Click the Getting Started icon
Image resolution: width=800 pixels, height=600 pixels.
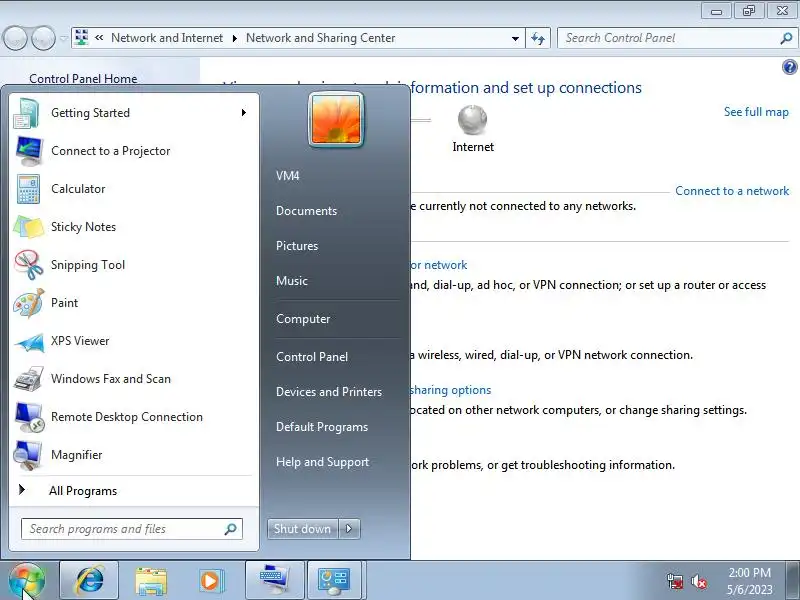[x=28, y=113]
